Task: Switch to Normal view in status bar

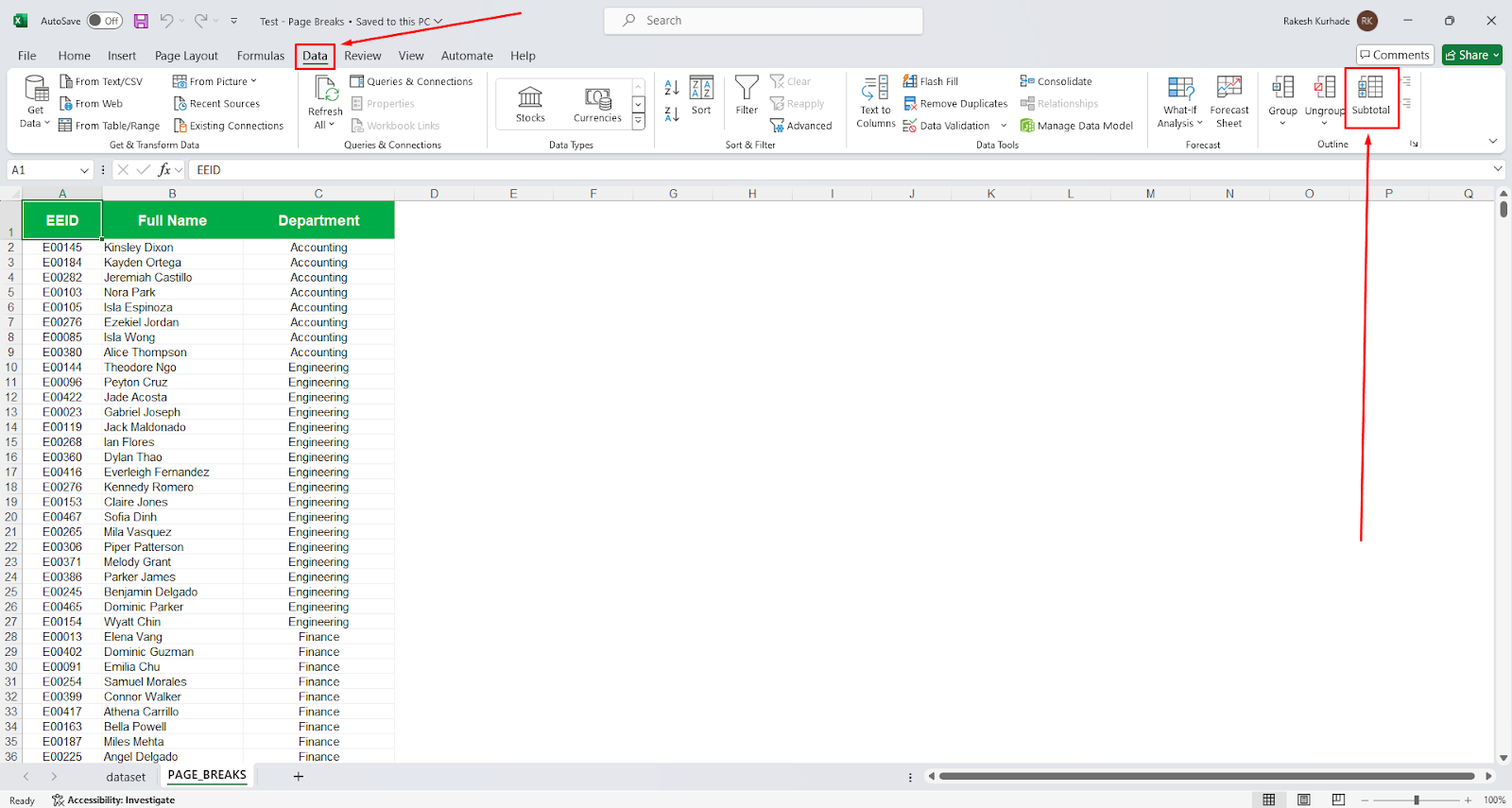Action: pyautogui.click(x=1269, y=799)
